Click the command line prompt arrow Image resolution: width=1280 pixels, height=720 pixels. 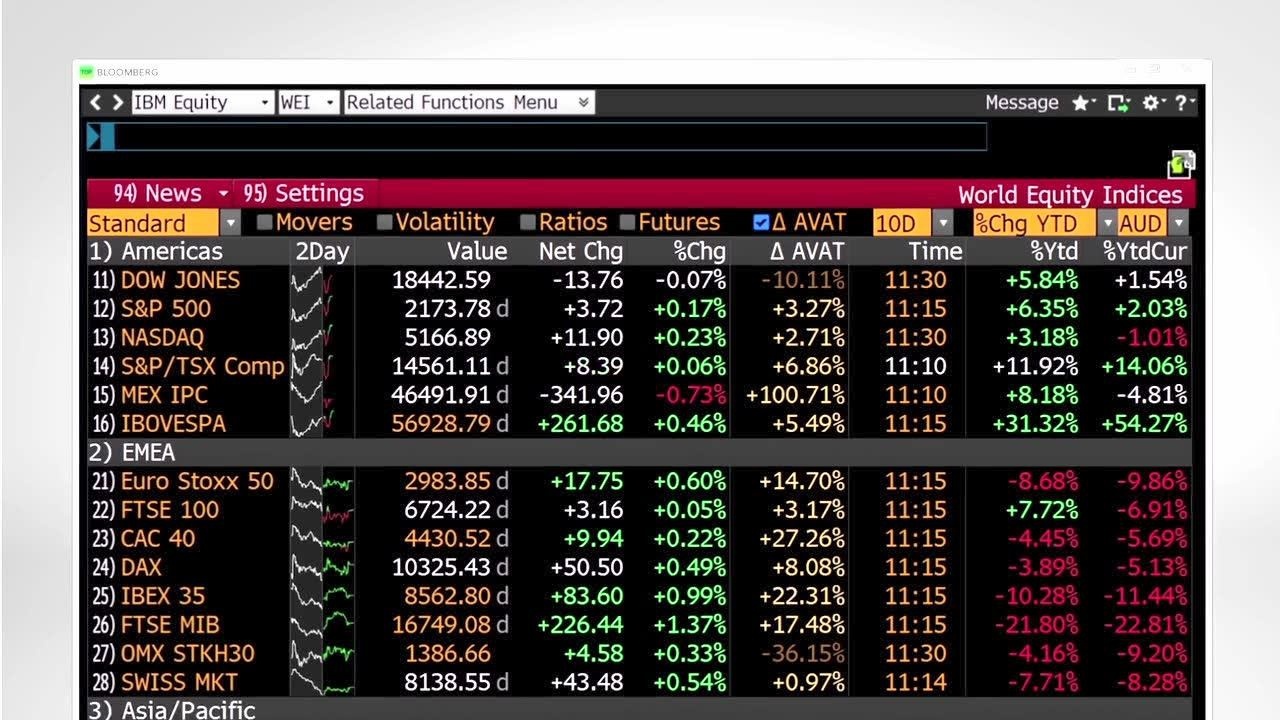click(94, 137)
